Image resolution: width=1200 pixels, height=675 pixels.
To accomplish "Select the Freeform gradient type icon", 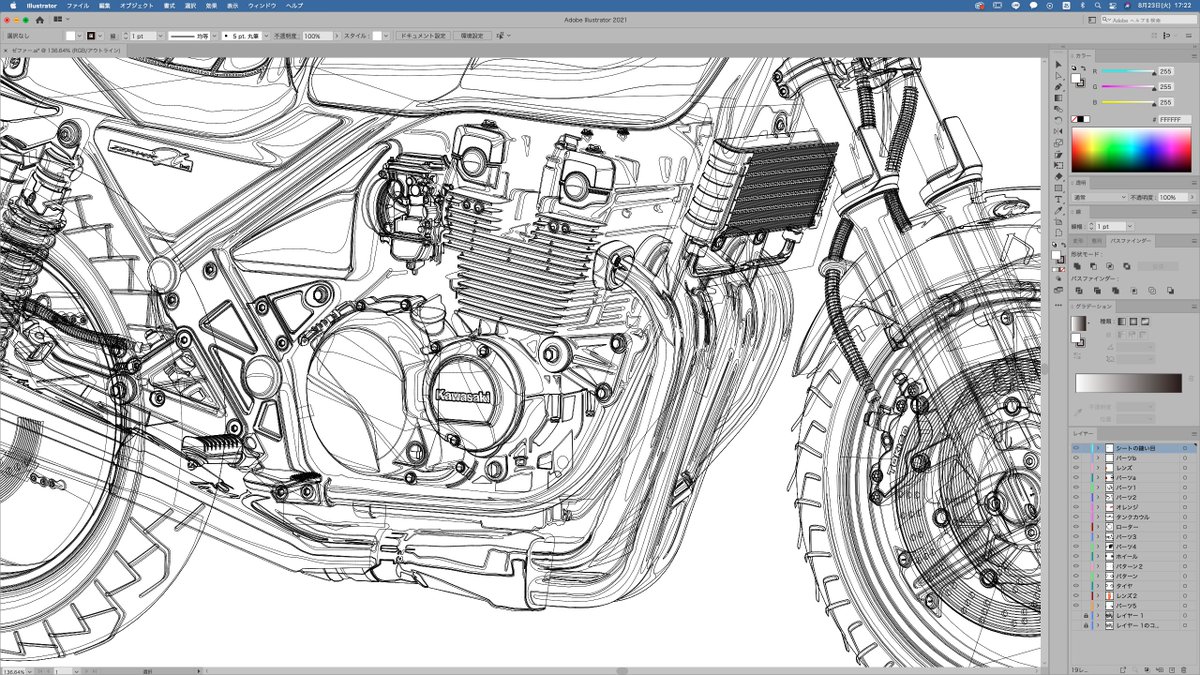I will click(1146, 321).
